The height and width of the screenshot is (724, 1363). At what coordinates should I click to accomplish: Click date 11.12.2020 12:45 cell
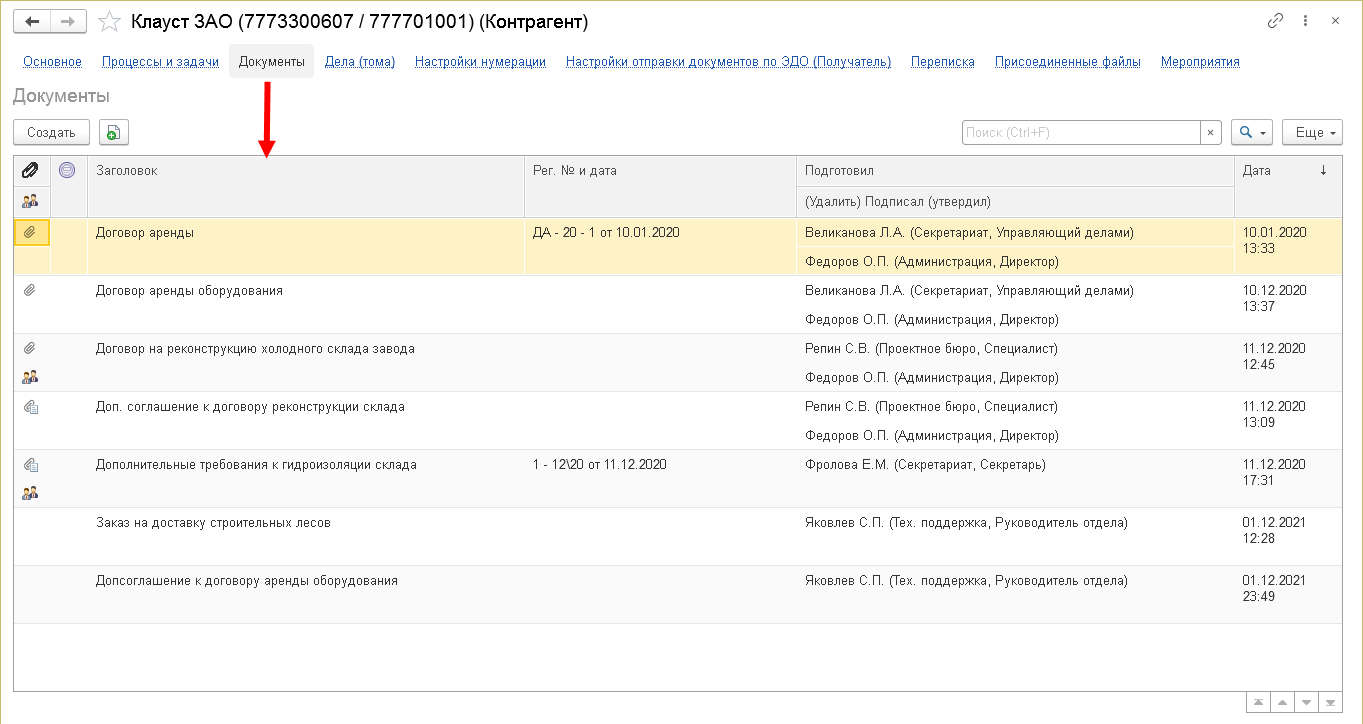[x=1288, y=363]
